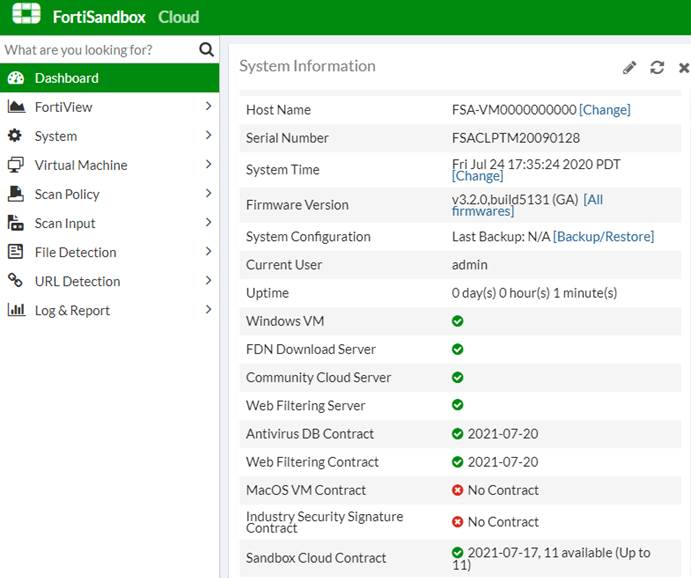Open the Log & Report menu item
This screenshot has height=578, width=691.
109,310
